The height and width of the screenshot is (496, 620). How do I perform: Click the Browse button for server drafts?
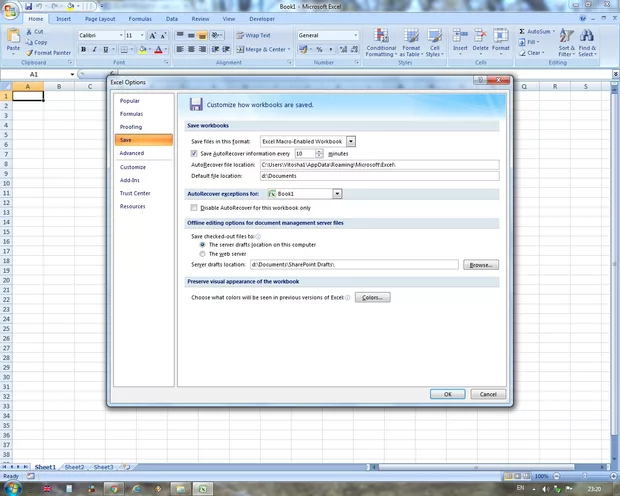point(480,265)
